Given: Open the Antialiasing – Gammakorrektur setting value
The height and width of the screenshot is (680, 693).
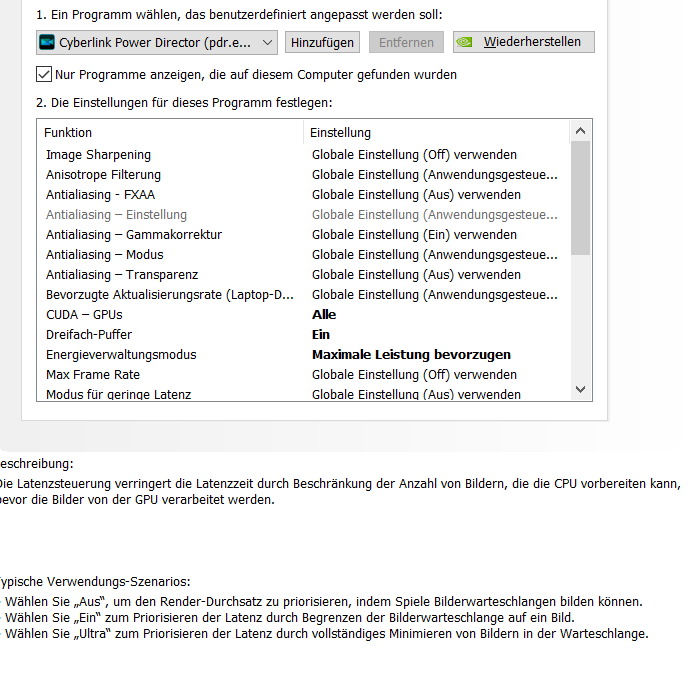Looking at the screenshot, I should tap(414, 235).
